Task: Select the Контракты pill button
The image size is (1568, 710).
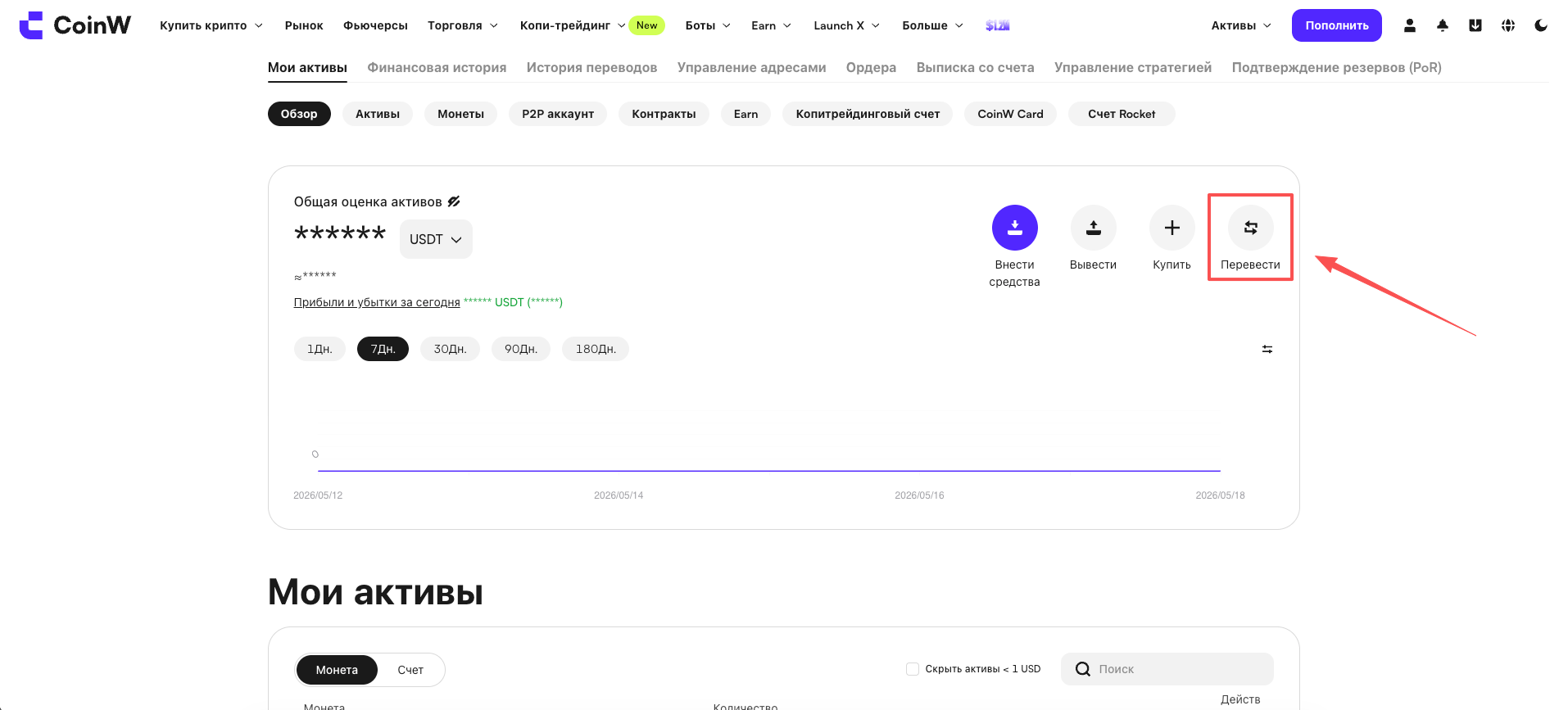Action: click(664, 114)
